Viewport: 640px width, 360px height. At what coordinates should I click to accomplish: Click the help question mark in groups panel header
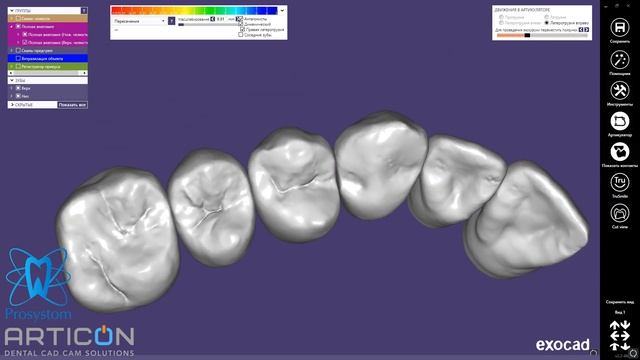(84, 11)
